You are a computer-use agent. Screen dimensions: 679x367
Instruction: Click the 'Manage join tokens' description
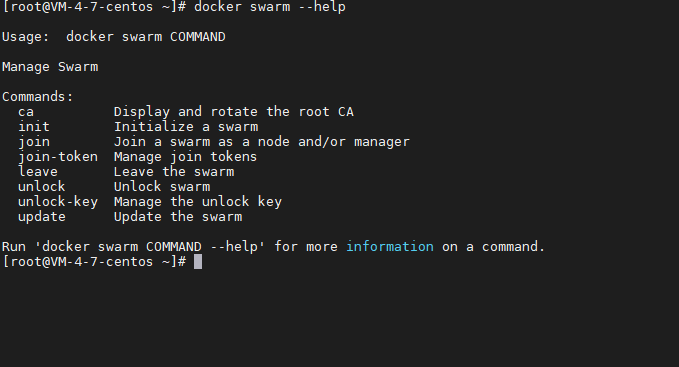185,157
